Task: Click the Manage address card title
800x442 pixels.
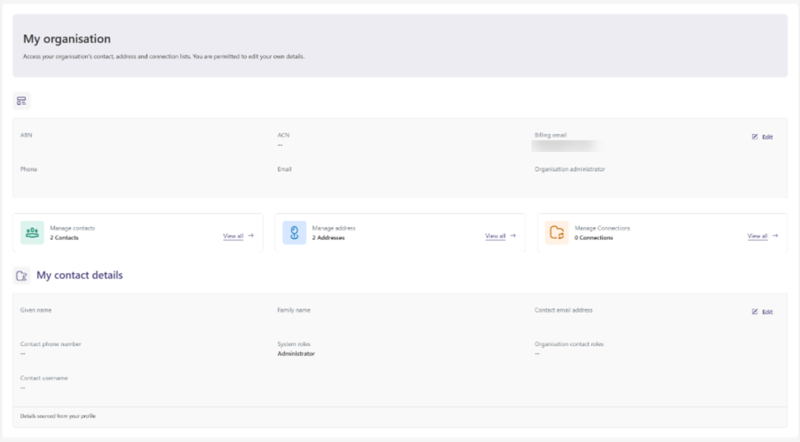Action: (334, 228)
